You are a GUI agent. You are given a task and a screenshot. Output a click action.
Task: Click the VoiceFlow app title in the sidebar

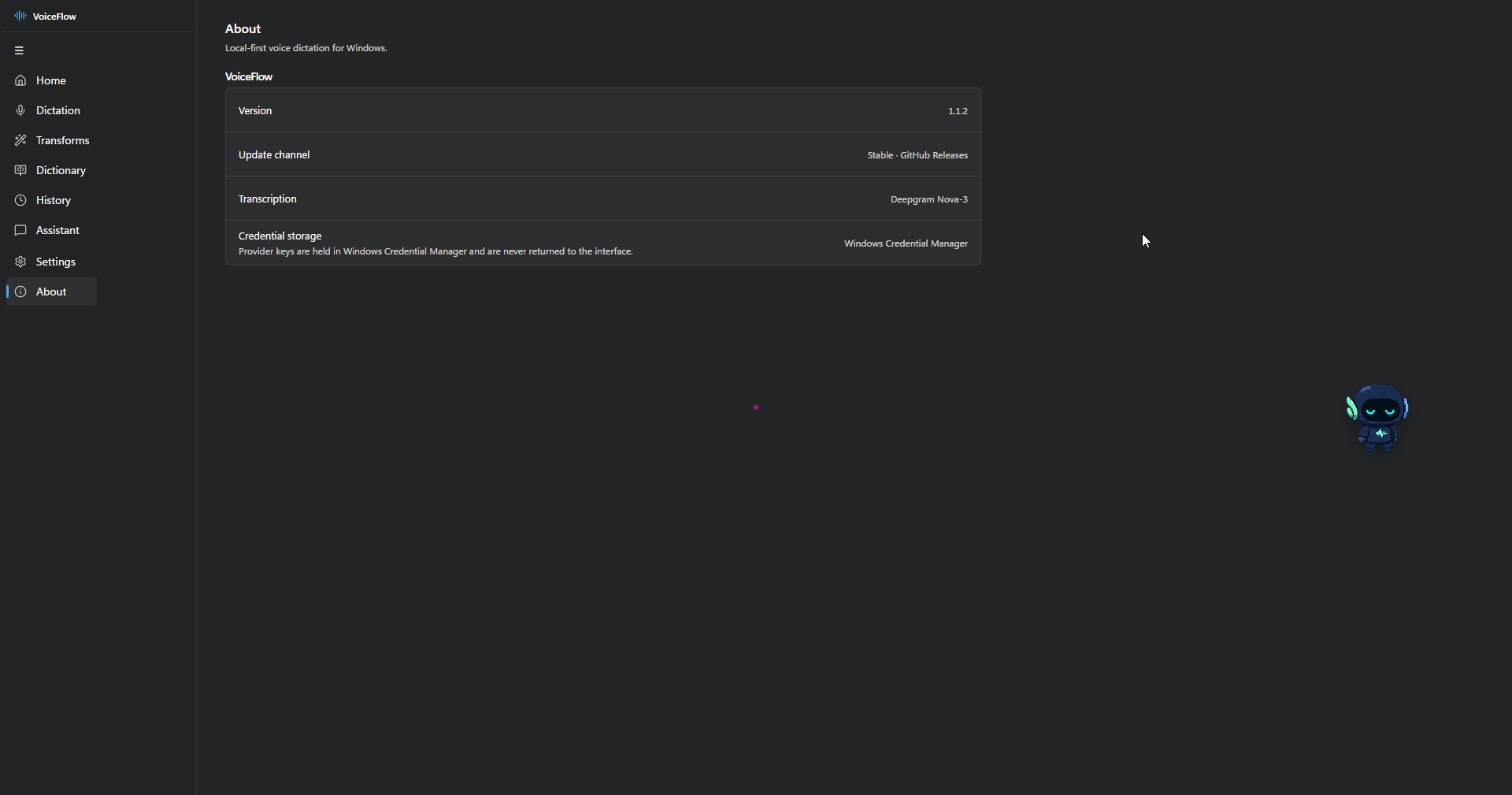pos(54,16)
